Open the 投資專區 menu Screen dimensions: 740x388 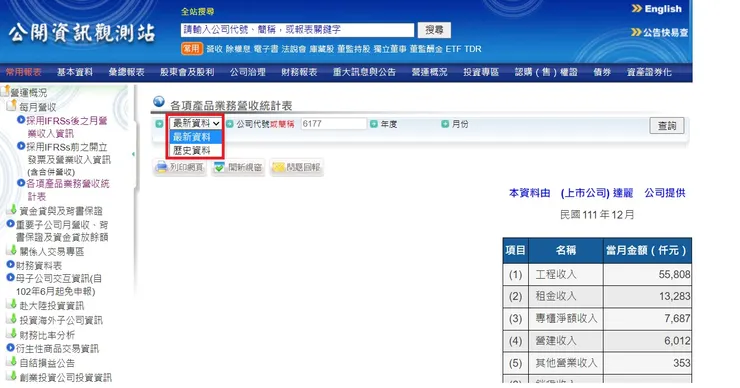tap(481, 72)
